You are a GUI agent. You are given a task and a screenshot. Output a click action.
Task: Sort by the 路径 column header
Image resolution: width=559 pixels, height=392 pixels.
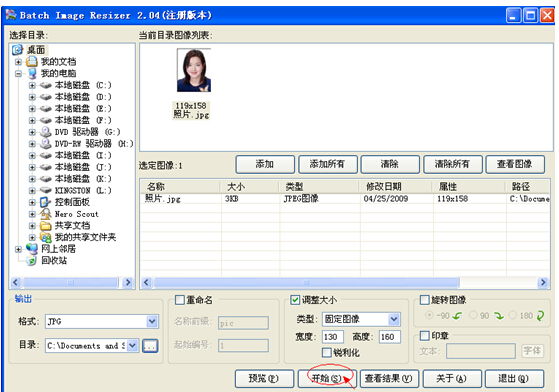(x=528, y=186)
